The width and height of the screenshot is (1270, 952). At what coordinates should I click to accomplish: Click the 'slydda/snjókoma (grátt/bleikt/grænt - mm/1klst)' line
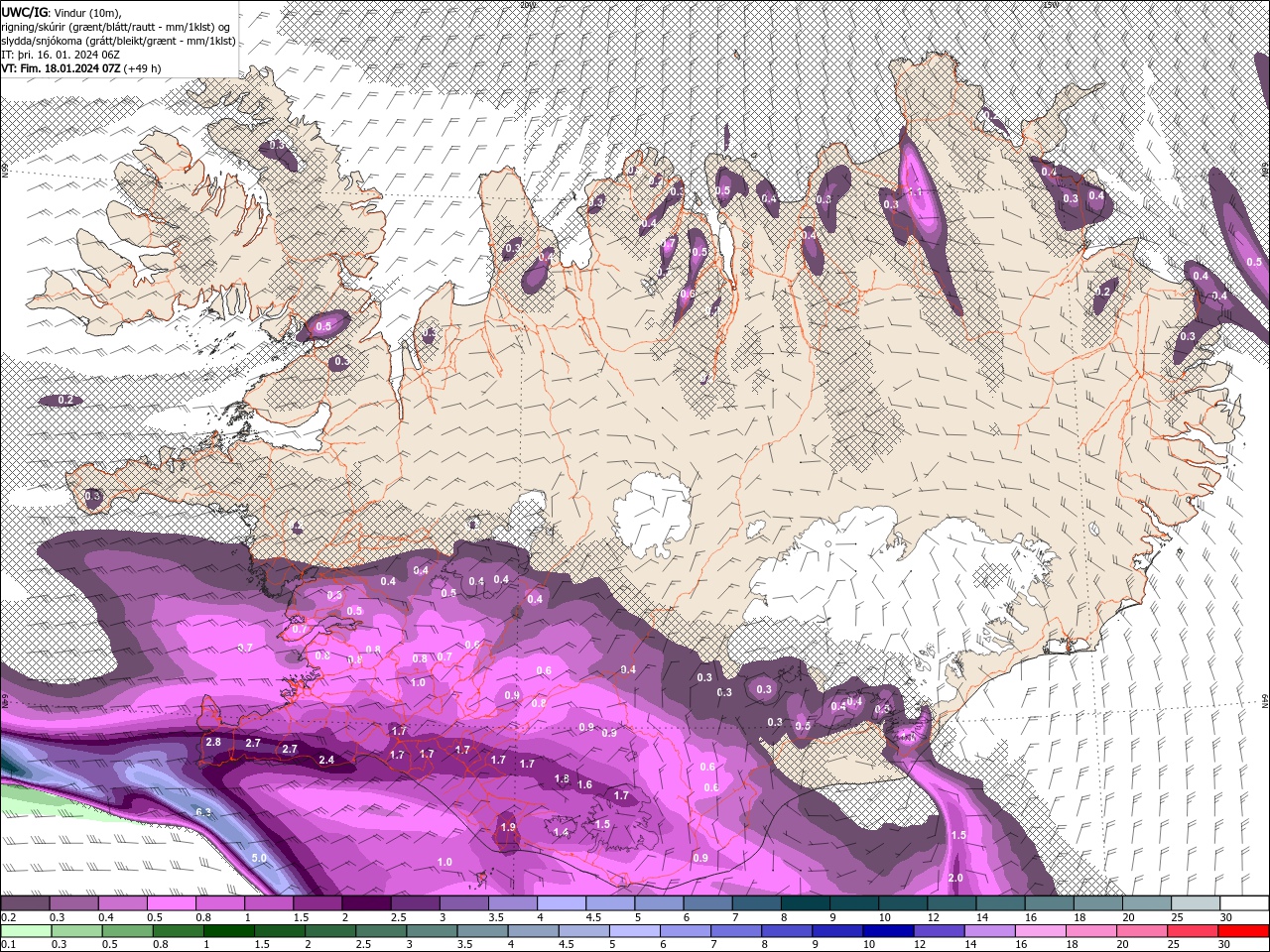[x=118, y=41]
